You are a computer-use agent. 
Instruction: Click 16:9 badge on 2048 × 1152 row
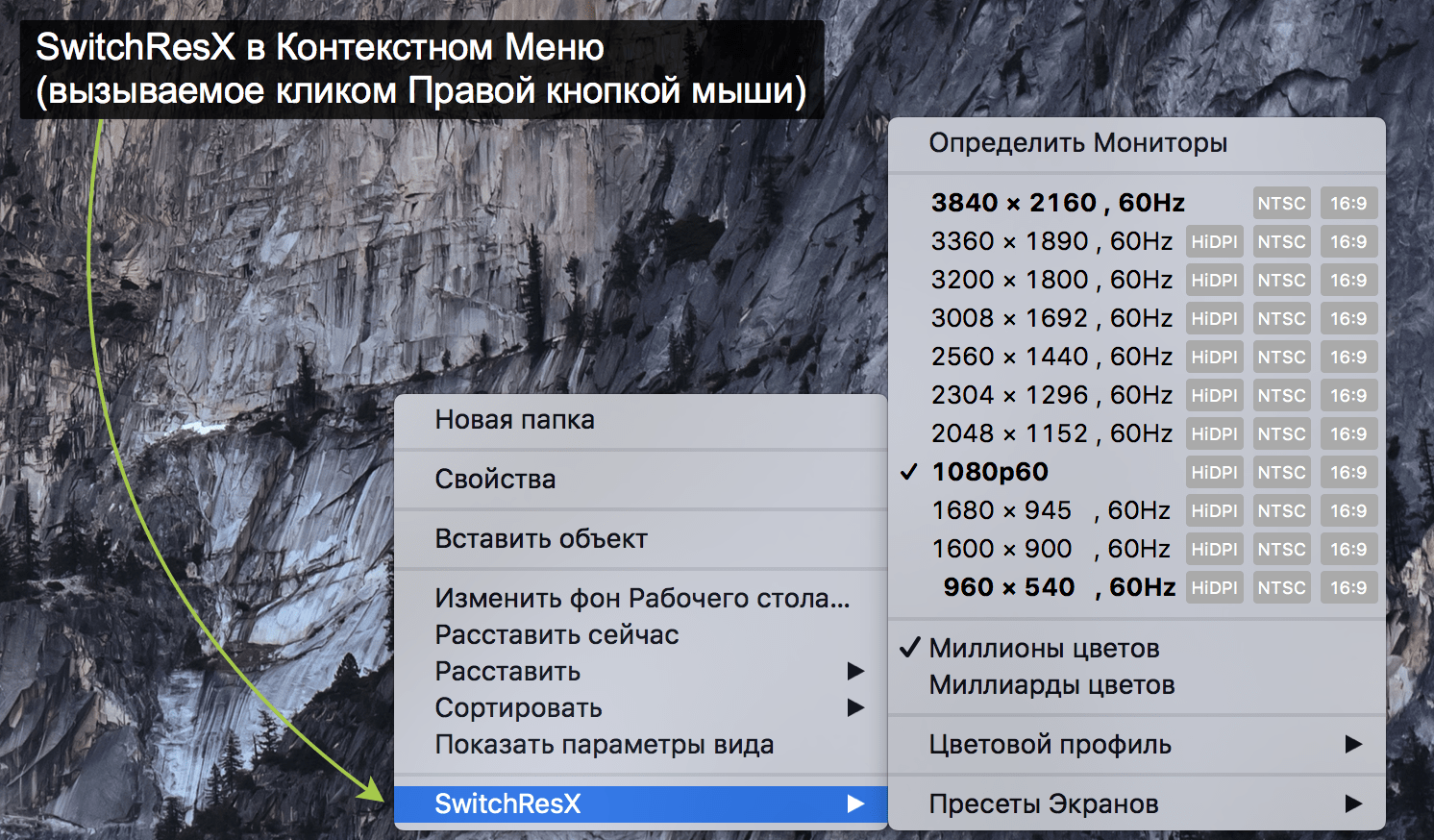point(1348,433)
